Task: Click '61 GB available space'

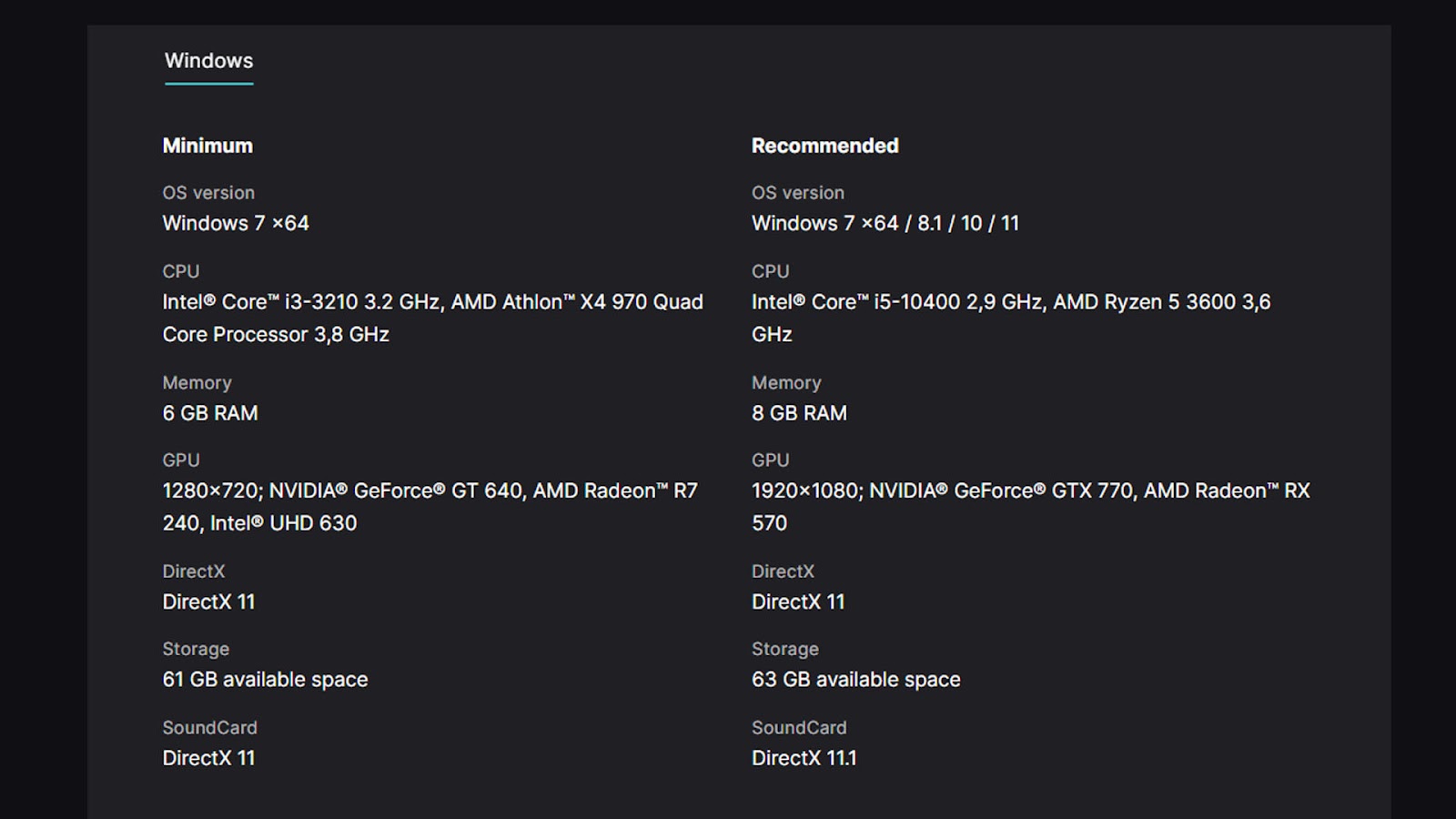Action: click(265, 680)
